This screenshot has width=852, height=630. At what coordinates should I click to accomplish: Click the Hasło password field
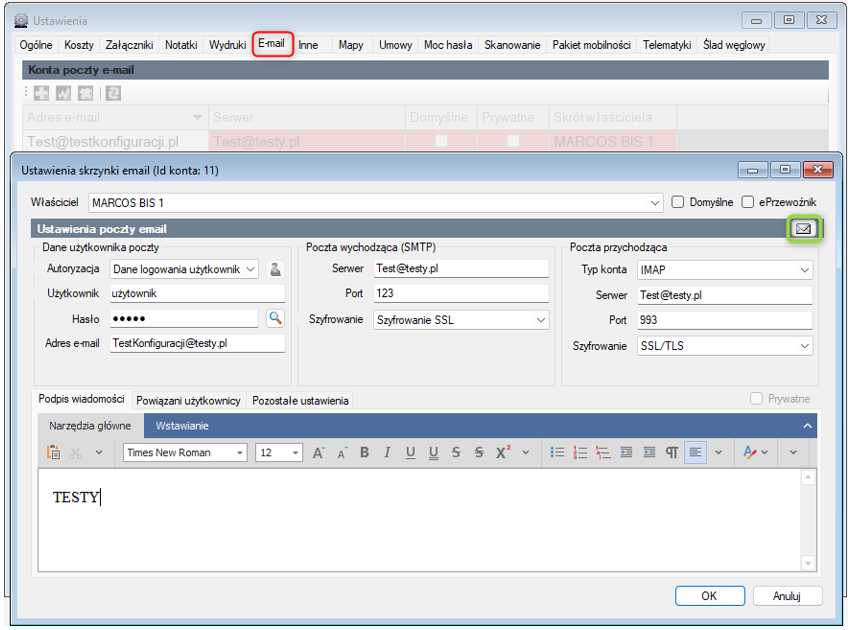point(184,319)
